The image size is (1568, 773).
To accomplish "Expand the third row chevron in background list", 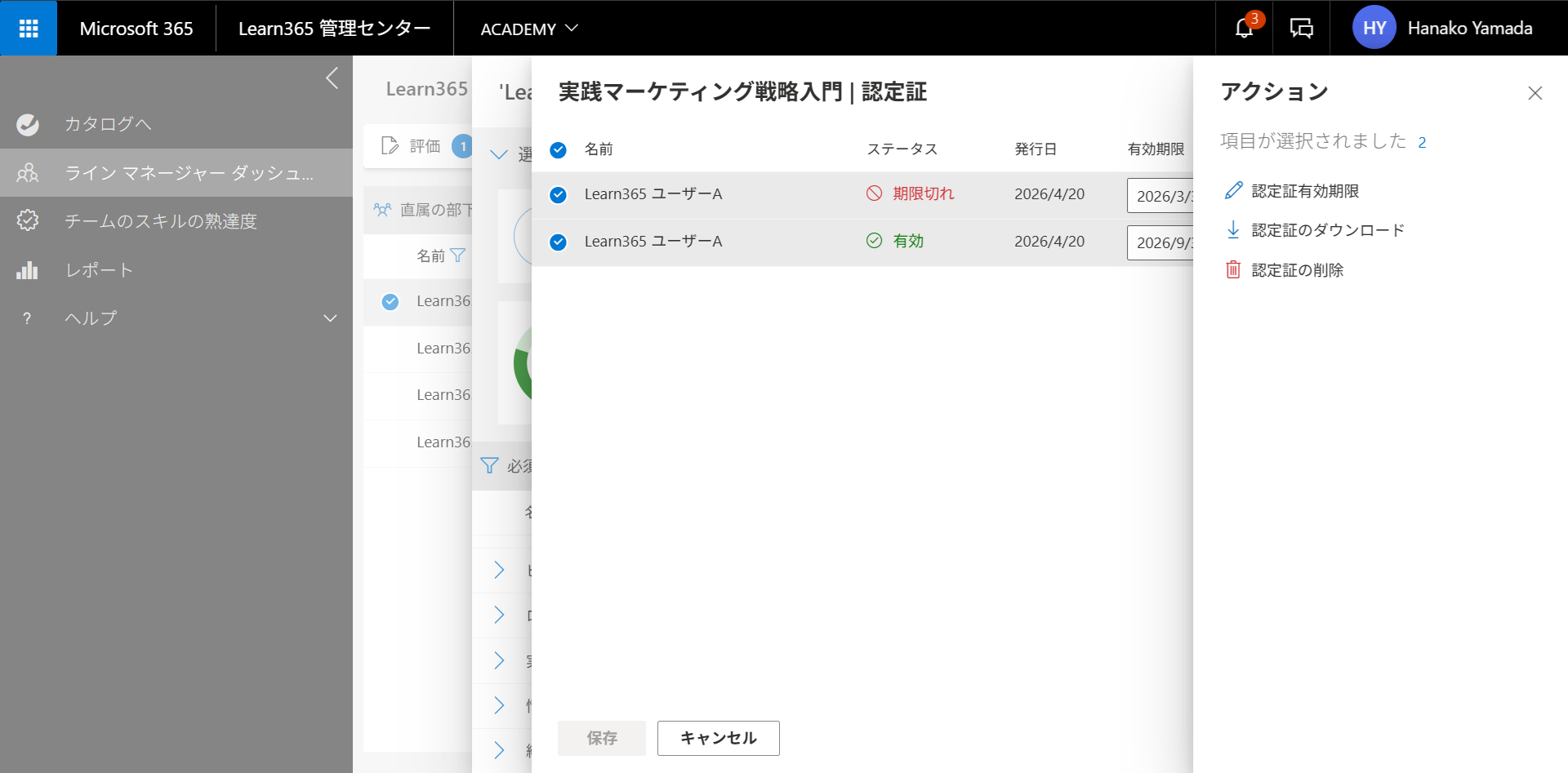I will point(499,660).
